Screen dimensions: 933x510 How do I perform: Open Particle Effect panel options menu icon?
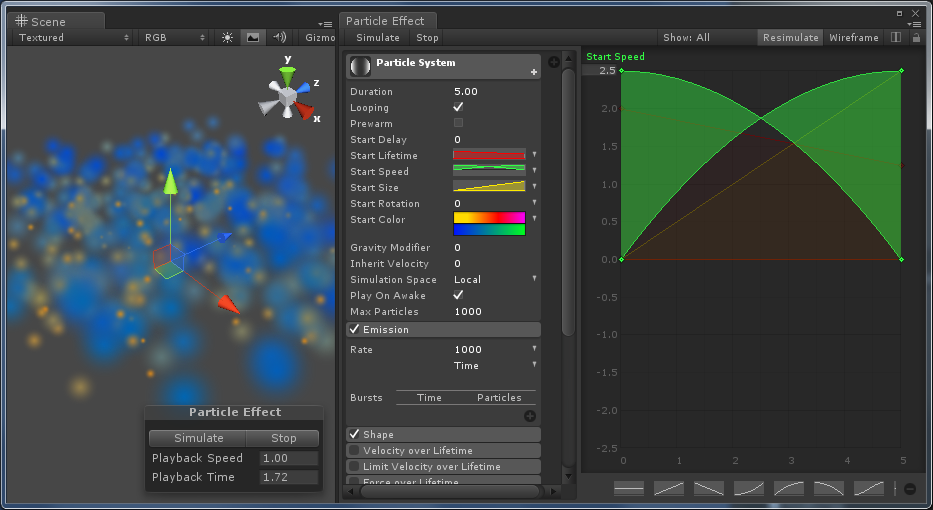click(913, 24)
